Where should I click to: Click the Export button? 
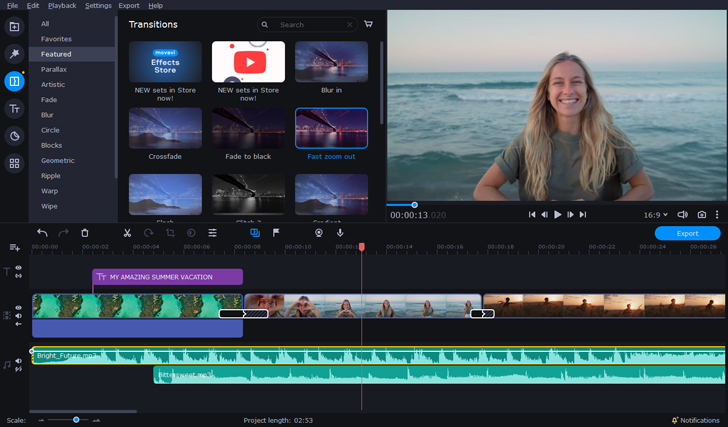coord(688,233)
